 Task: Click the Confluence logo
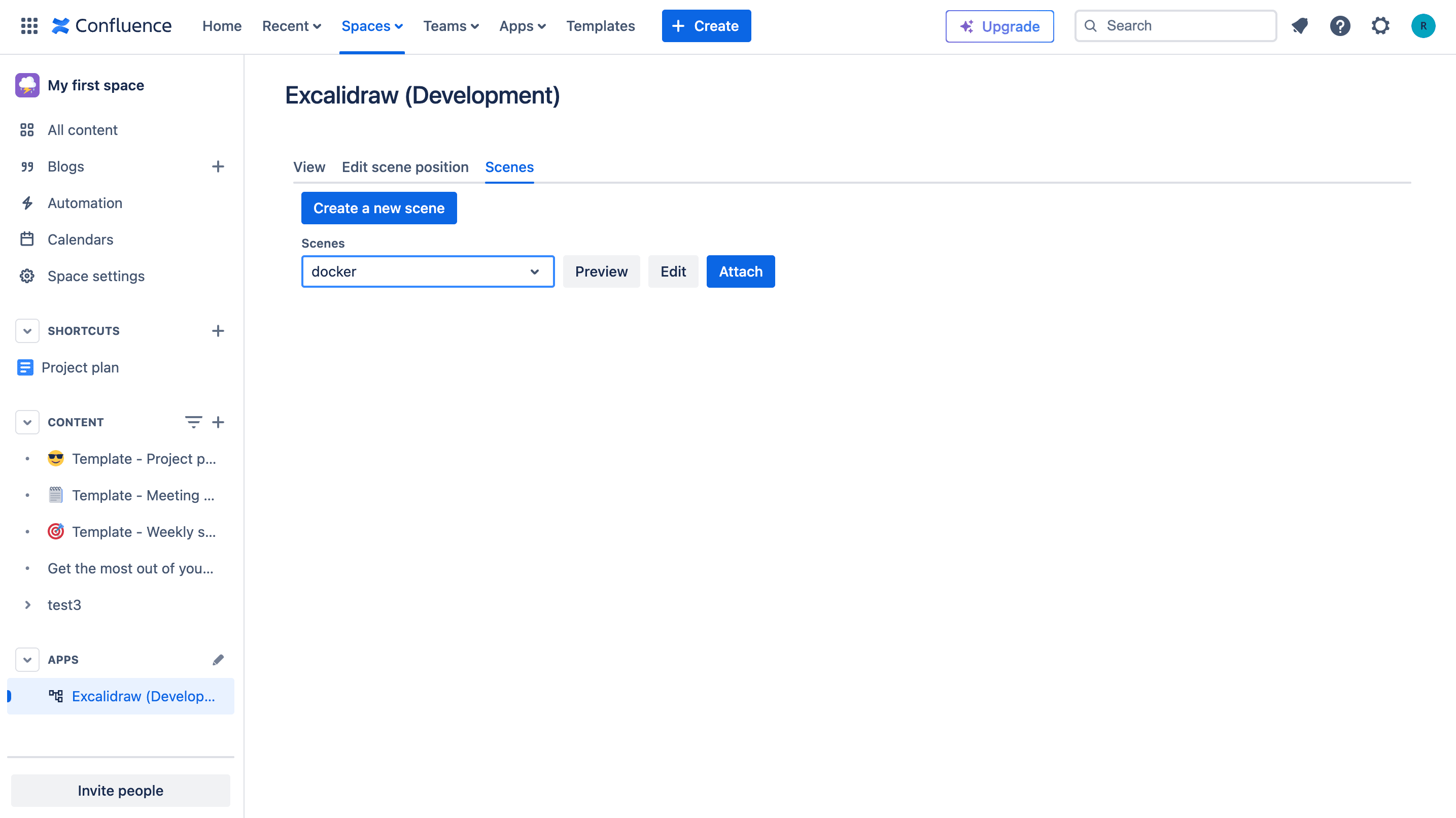click(111, 26)
